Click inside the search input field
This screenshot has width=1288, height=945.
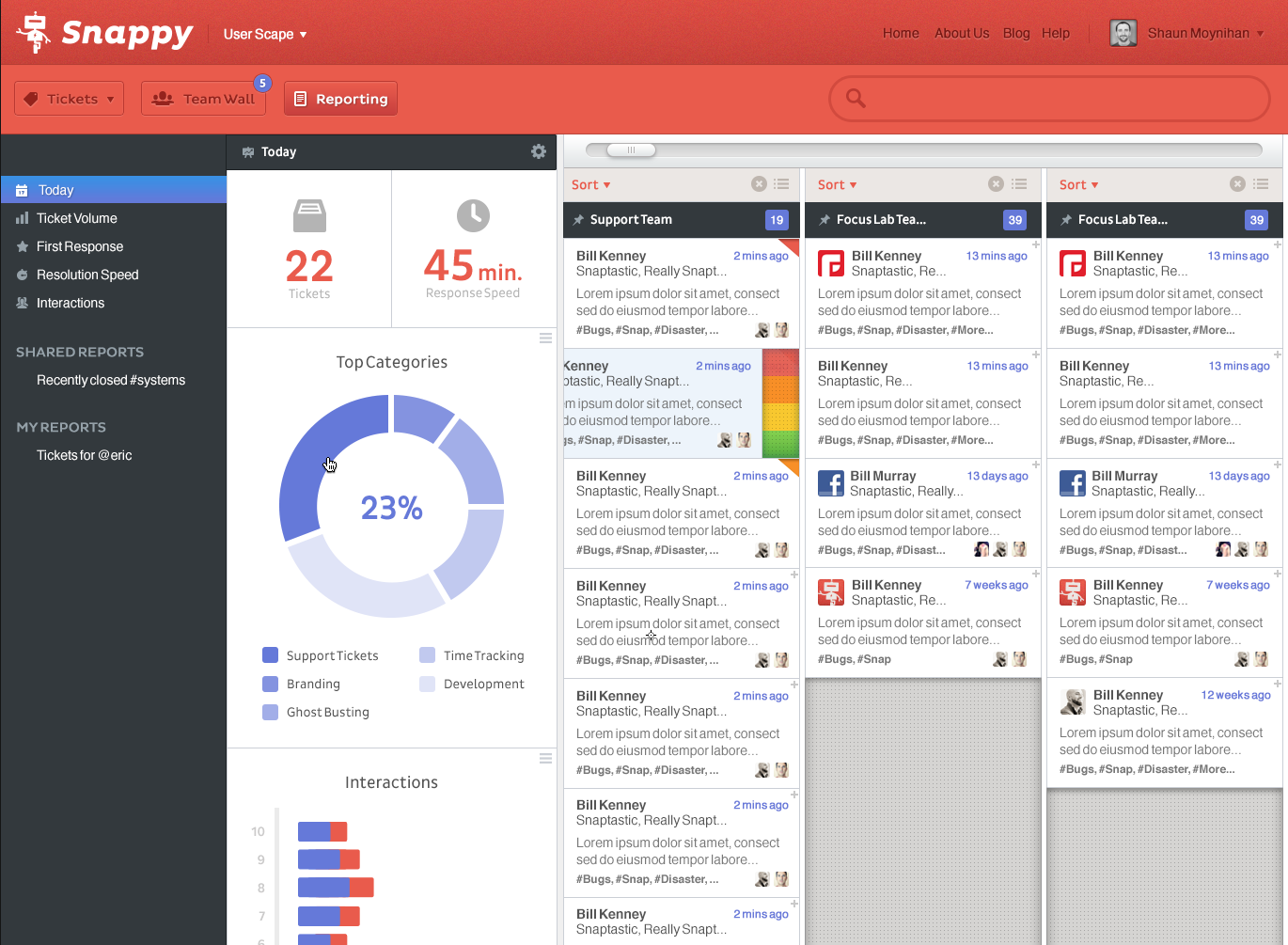tap(1049, 99)
